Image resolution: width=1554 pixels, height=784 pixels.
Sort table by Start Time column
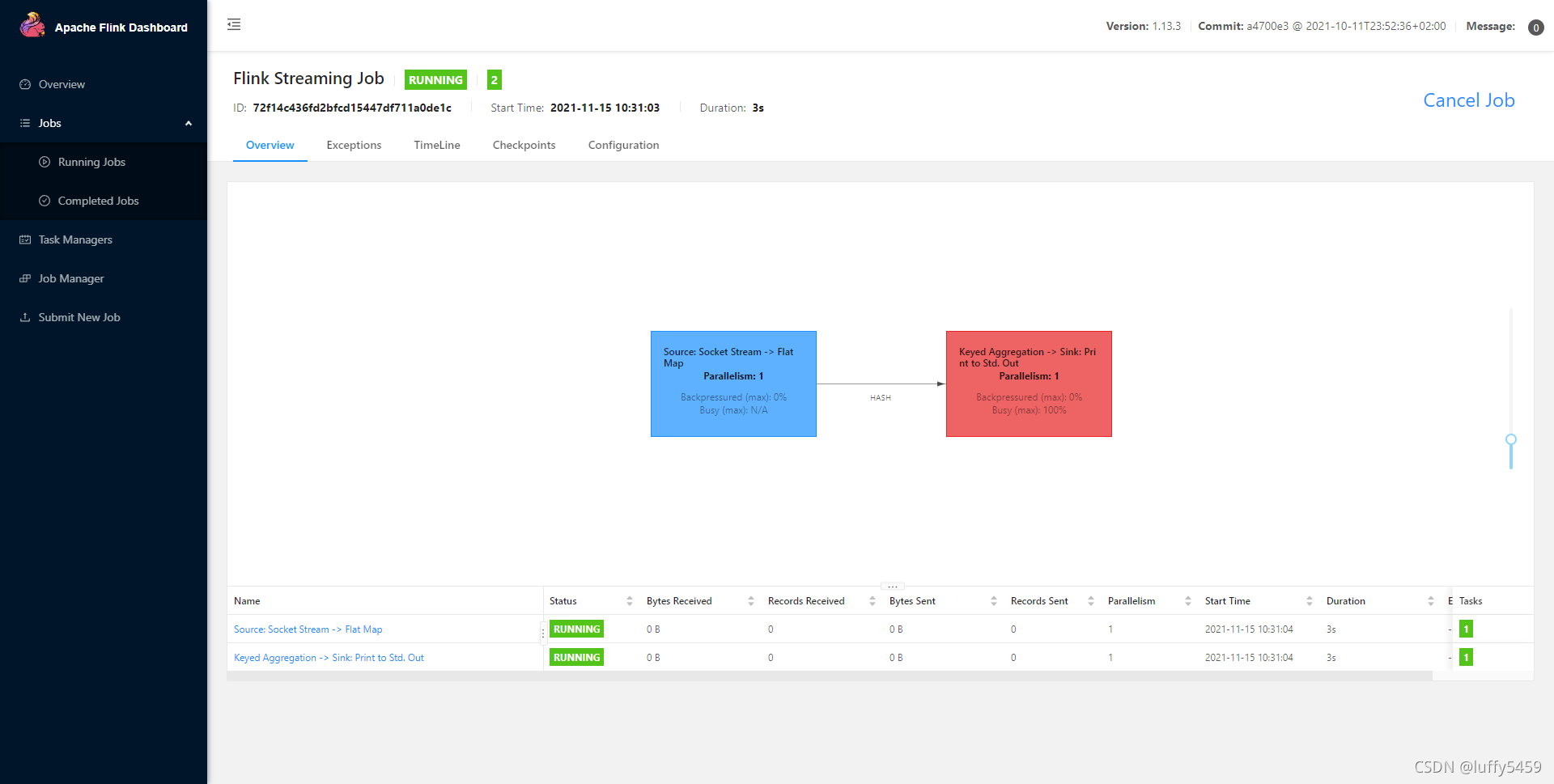pos(1310,601)
